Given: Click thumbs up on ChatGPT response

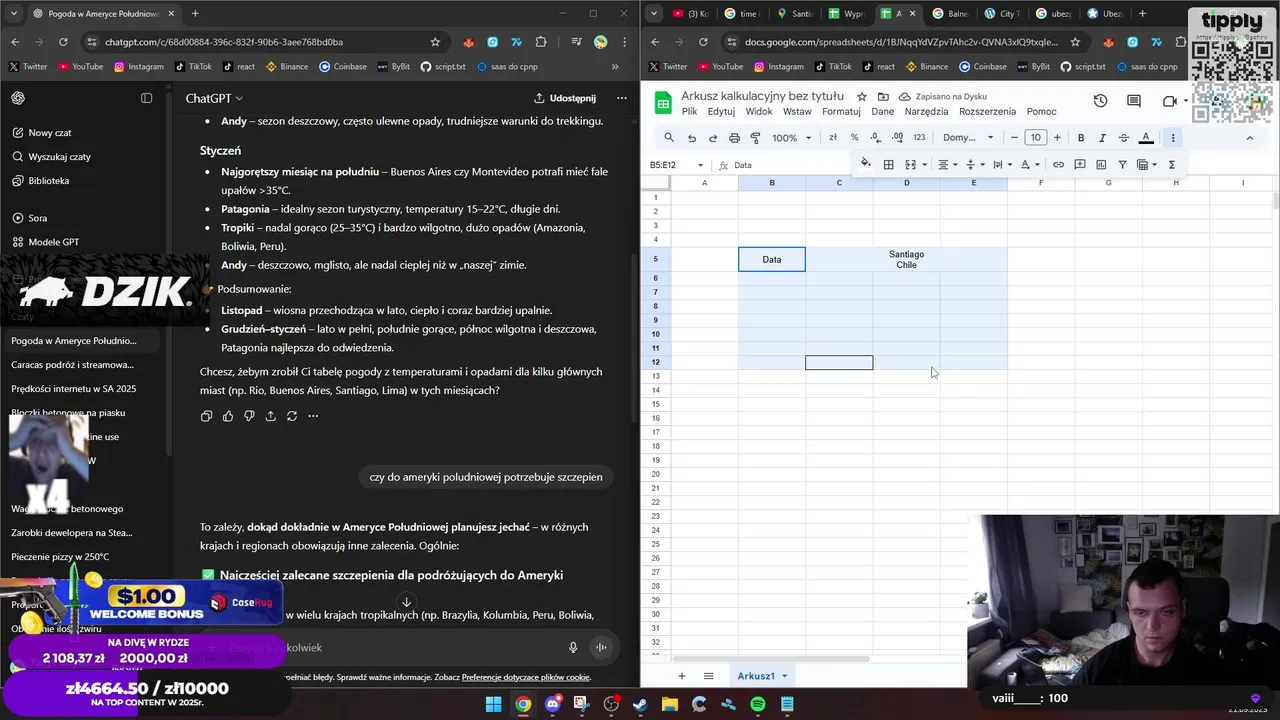Looking at the screenshot, I should point(228,416).
